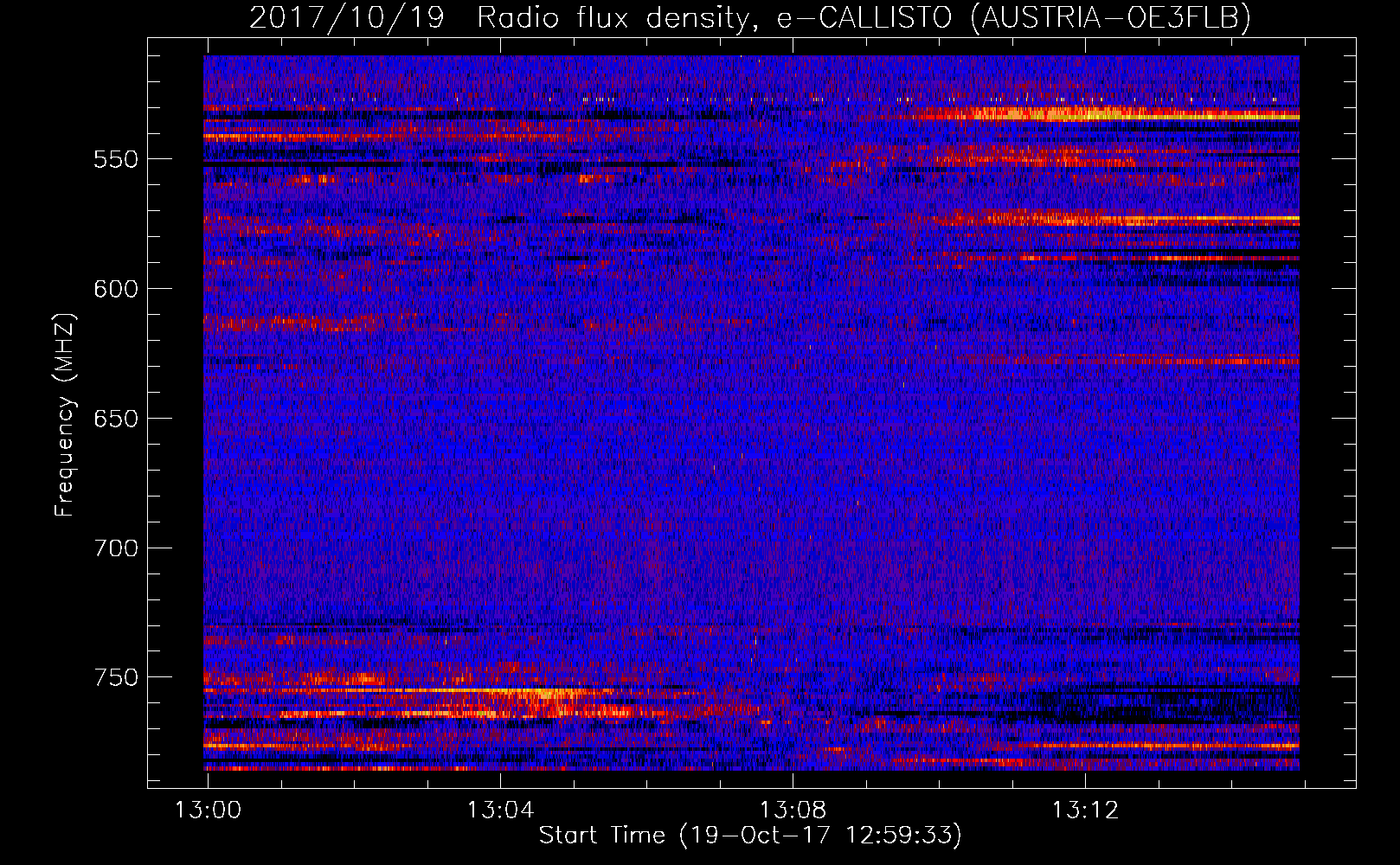Click the 13:04 time tick label

500,811
